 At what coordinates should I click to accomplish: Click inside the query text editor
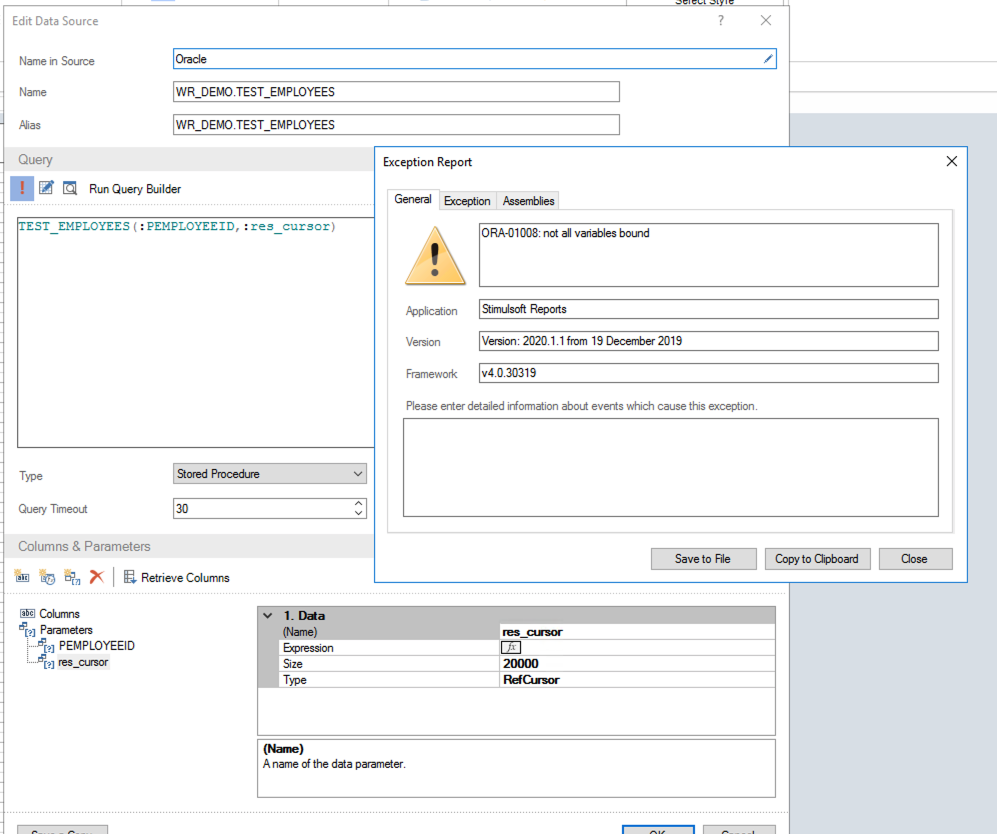pos(196,332)
